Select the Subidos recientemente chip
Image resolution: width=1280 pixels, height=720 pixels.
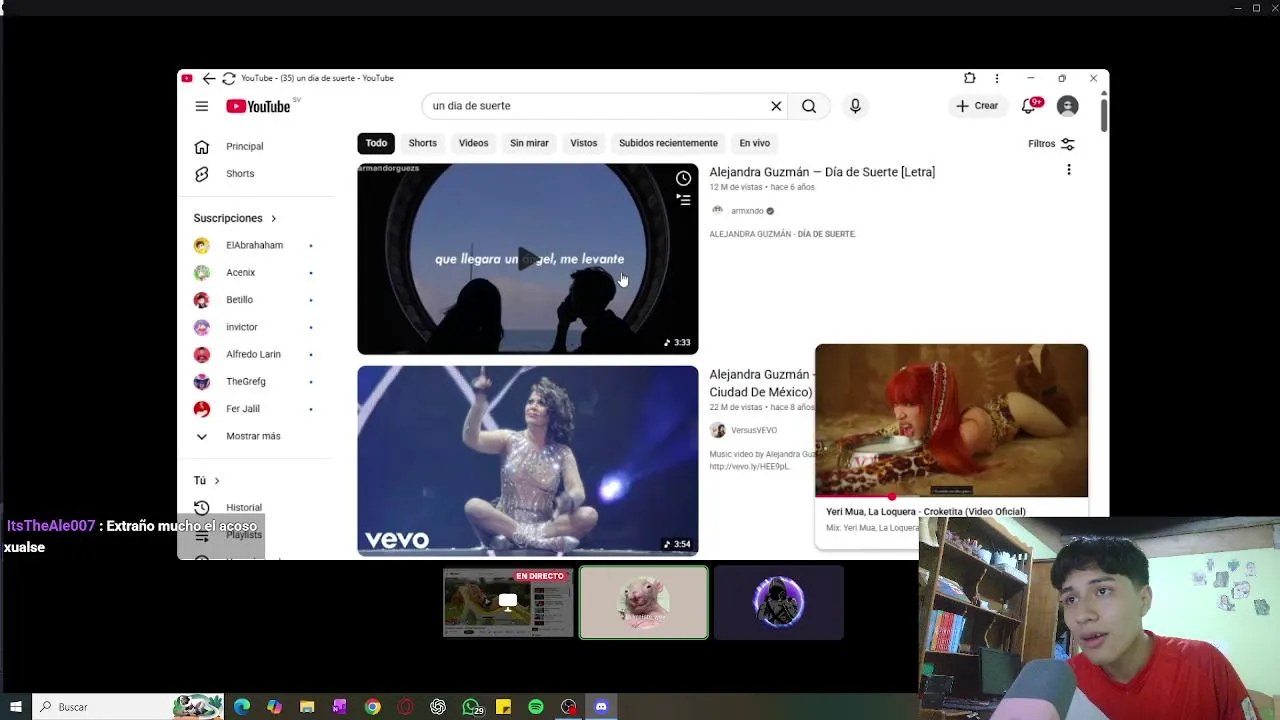(668, 143)
